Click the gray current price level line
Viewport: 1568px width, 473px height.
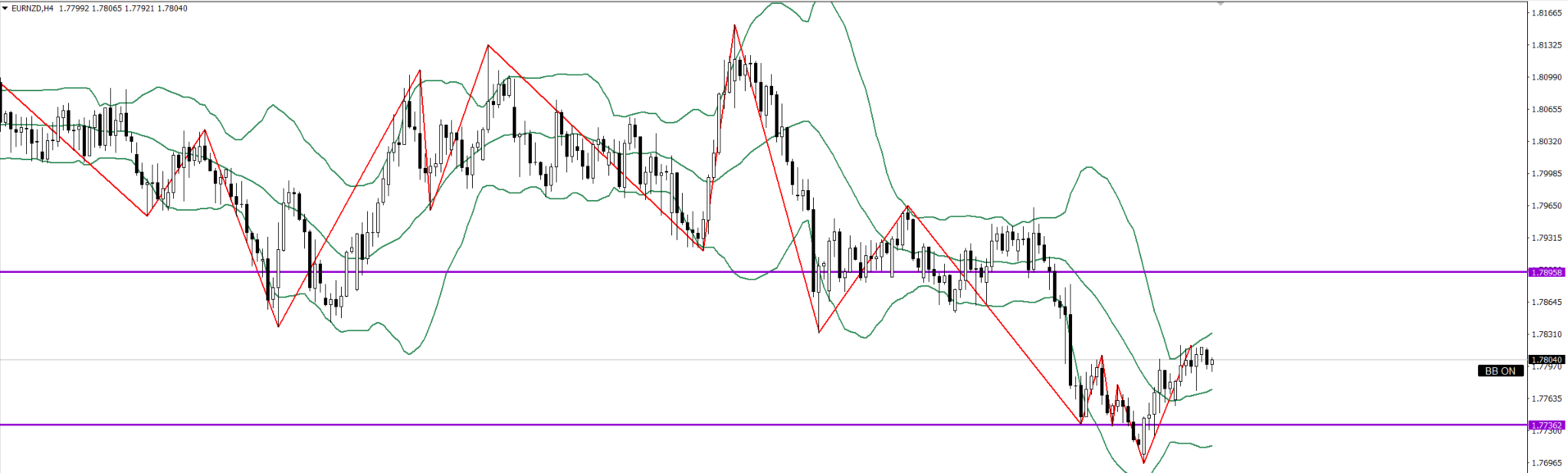pos(1352,360)
